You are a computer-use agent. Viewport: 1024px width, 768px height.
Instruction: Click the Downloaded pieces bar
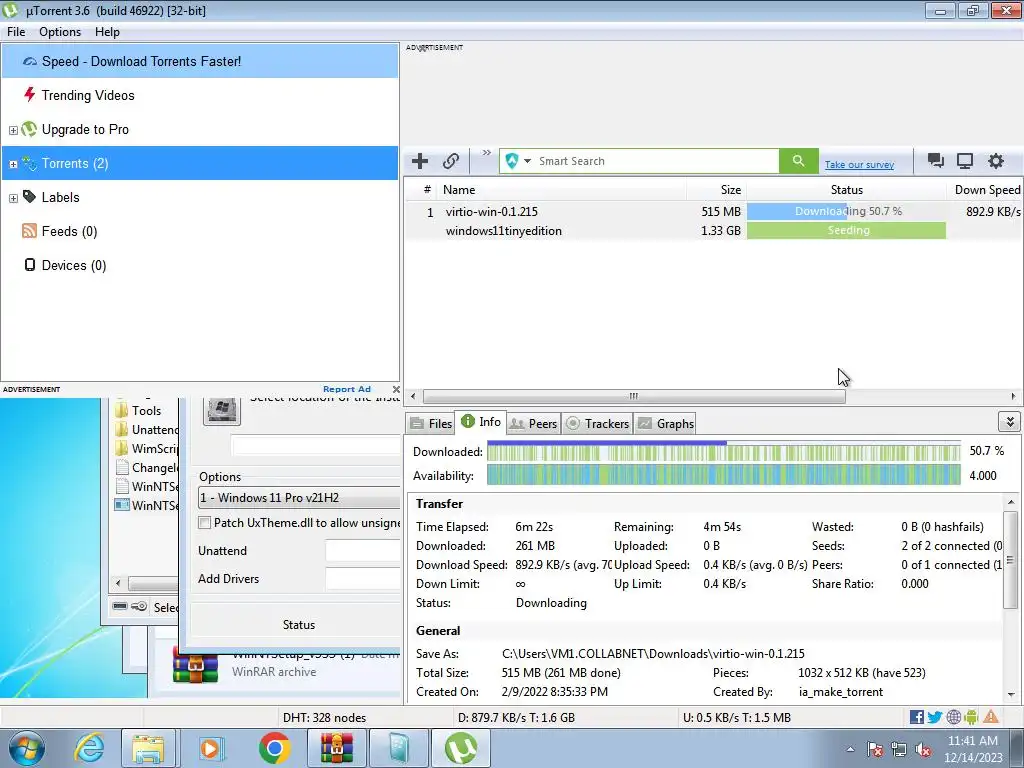[724, 451]
